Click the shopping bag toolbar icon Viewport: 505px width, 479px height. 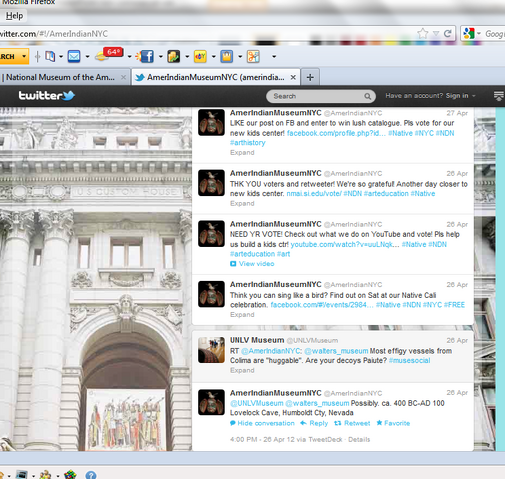coord(226,56)
